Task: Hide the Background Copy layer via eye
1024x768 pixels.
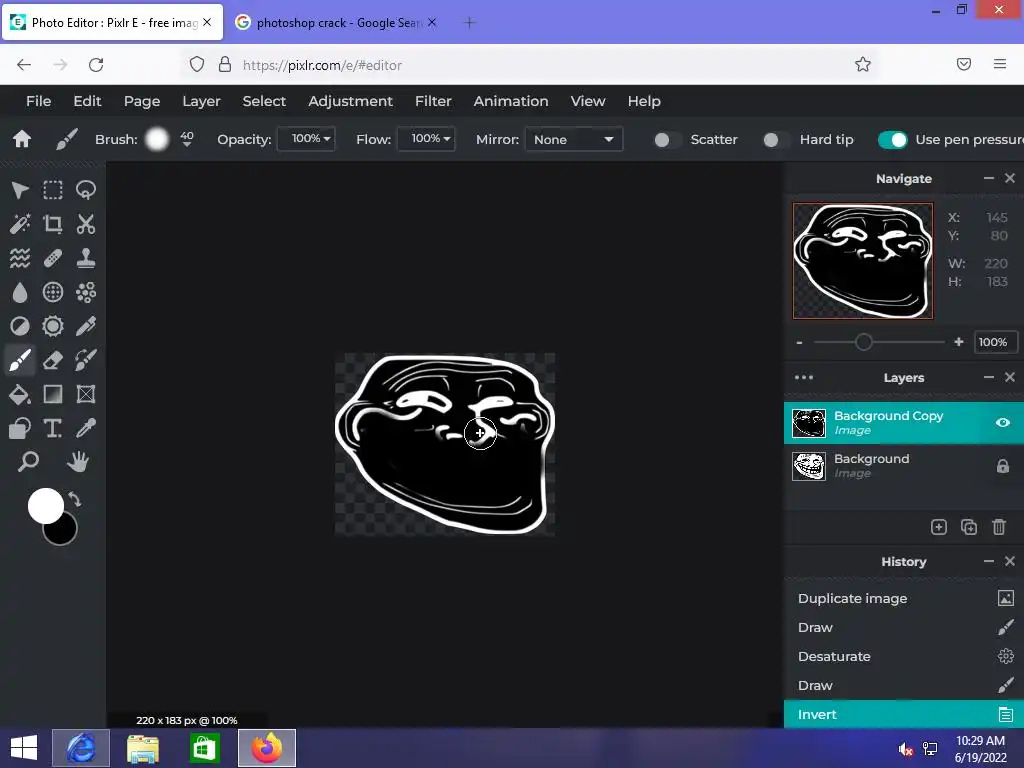Action: [1002, 423]
